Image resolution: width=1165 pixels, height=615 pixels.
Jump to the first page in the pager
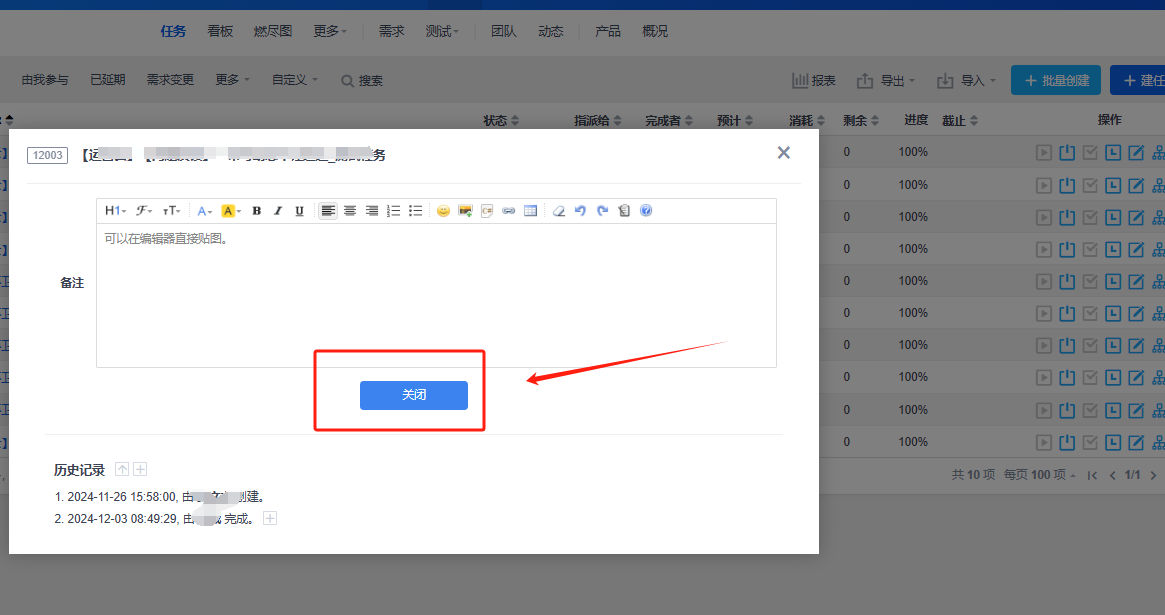1092,475
